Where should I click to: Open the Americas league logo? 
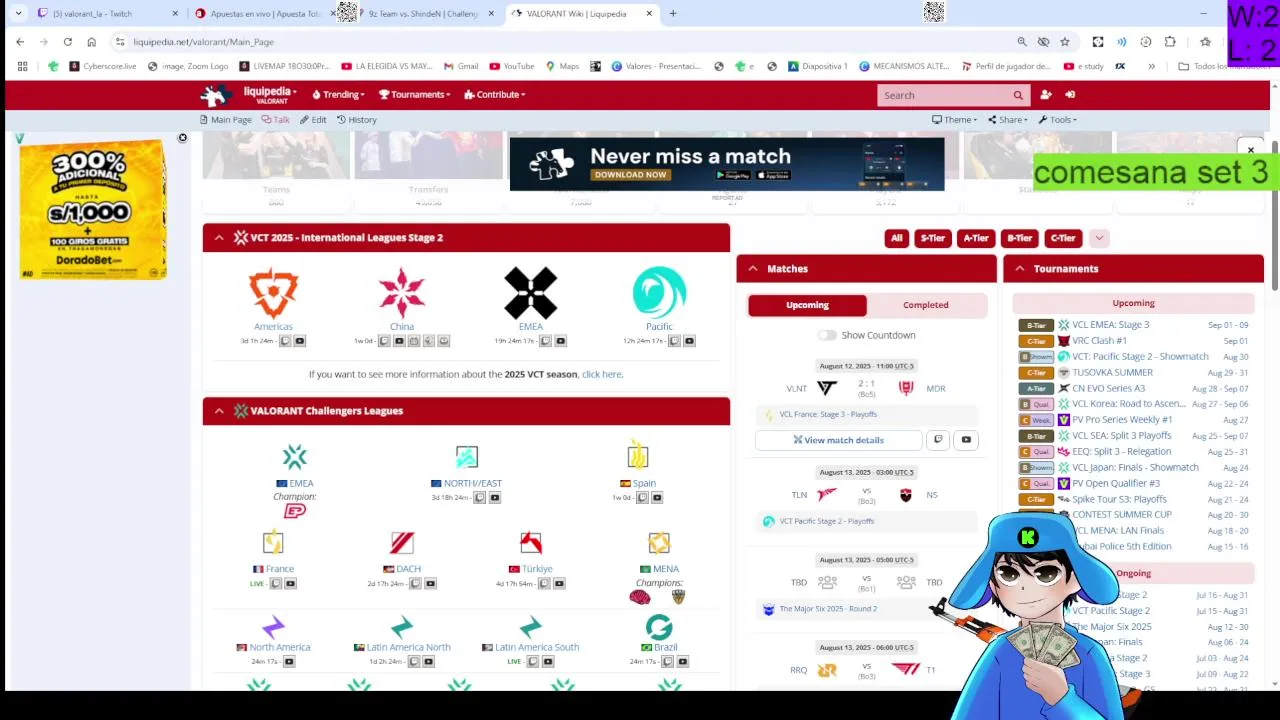[273, 293]
